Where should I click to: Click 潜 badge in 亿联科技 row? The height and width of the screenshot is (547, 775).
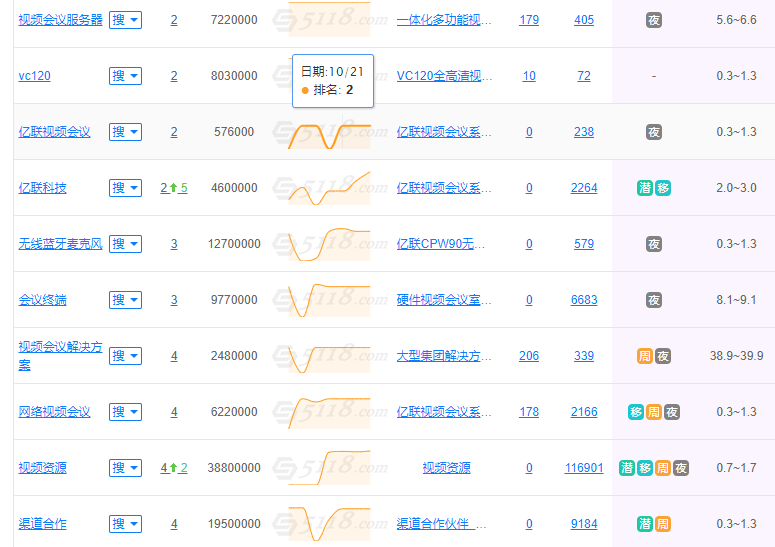coord(645,188)
